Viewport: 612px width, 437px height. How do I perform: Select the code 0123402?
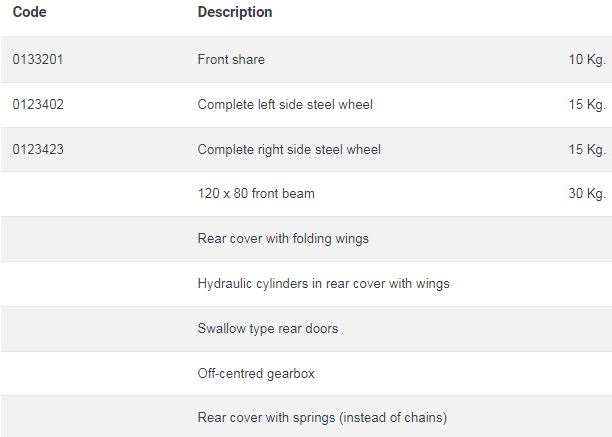38,105
